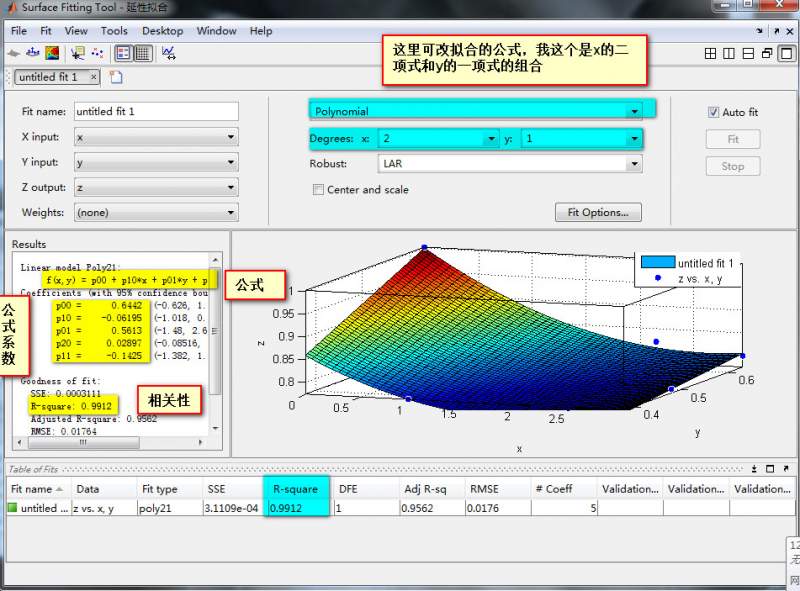800x591 pixels.
Task: Undock the tool using the up-right arrow
Action: pyautogui.click(x=777, y=31)
